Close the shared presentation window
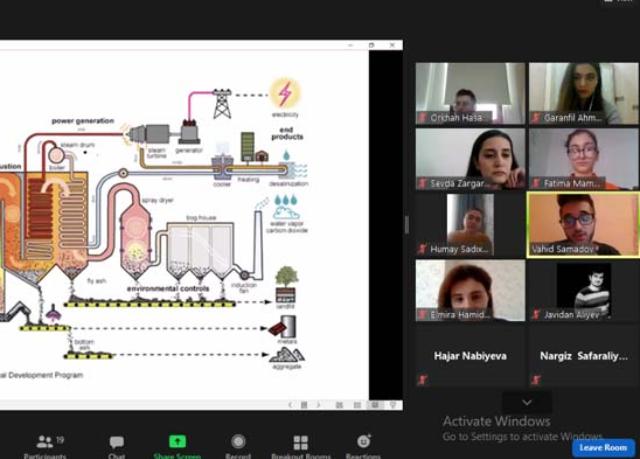 click(392, 45)
